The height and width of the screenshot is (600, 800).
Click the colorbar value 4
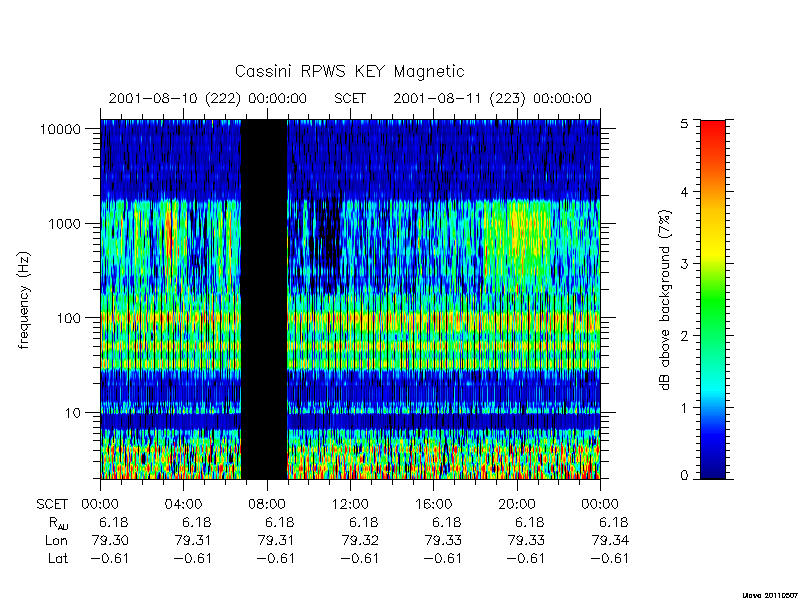(x=684, y=192)
